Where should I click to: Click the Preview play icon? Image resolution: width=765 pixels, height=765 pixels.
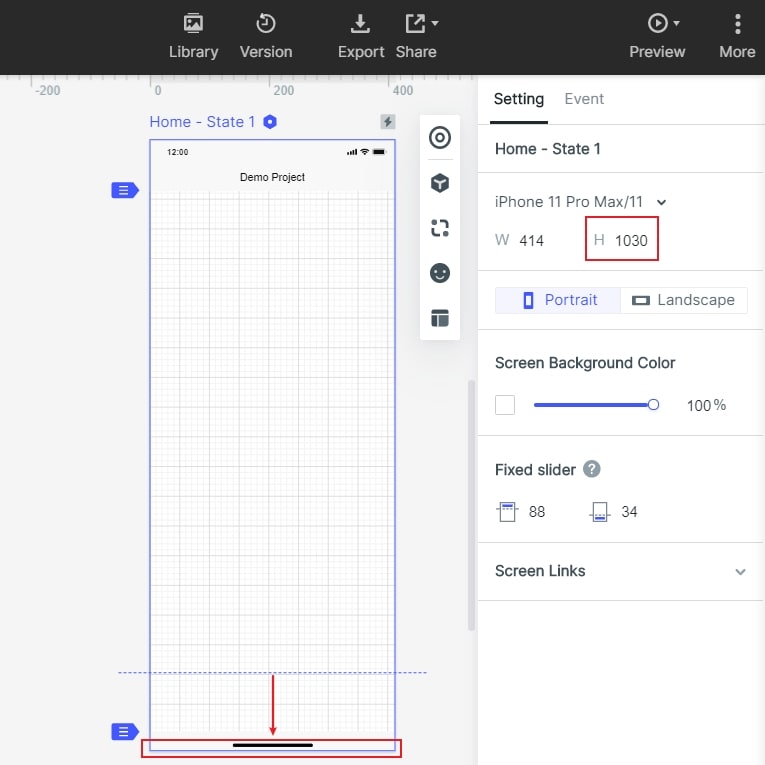(657, 23)
